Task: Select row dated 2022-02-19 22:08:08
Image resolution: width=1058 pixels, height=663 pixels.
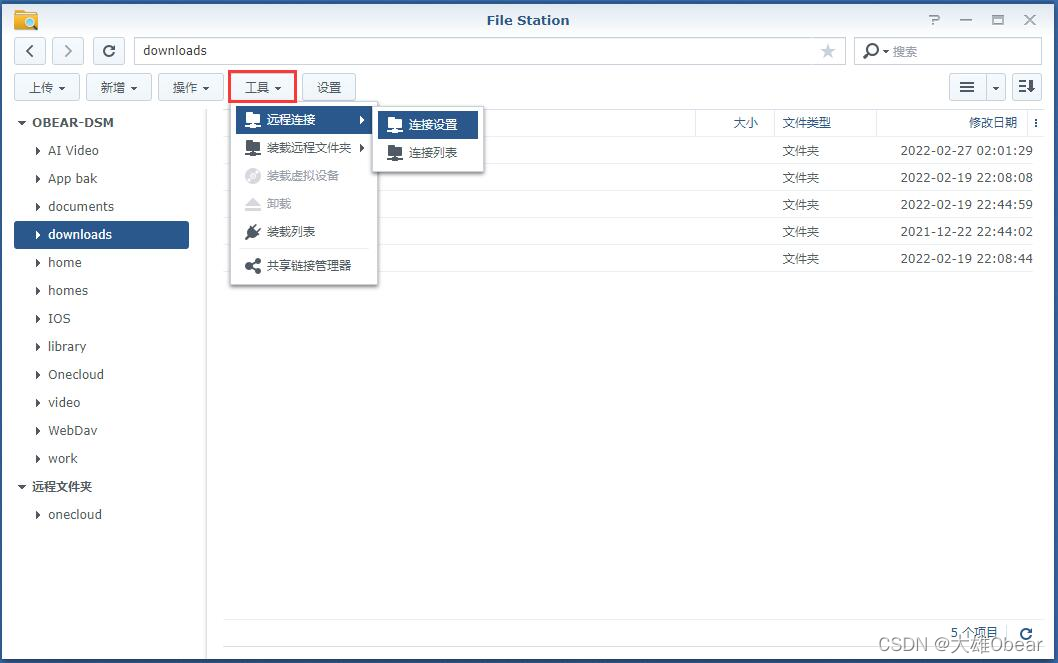Action: tap(628, 177)
